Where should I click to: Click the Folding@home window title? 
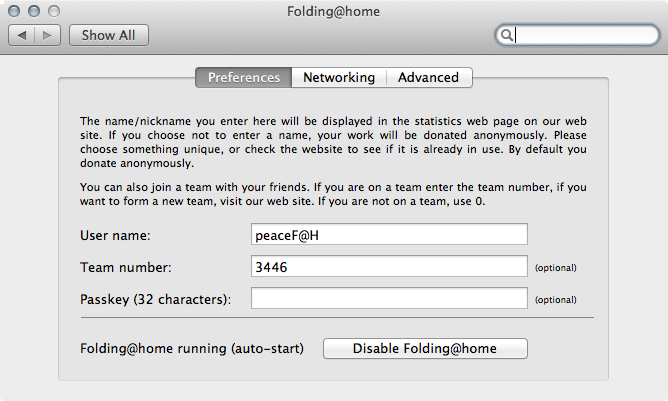333,12
